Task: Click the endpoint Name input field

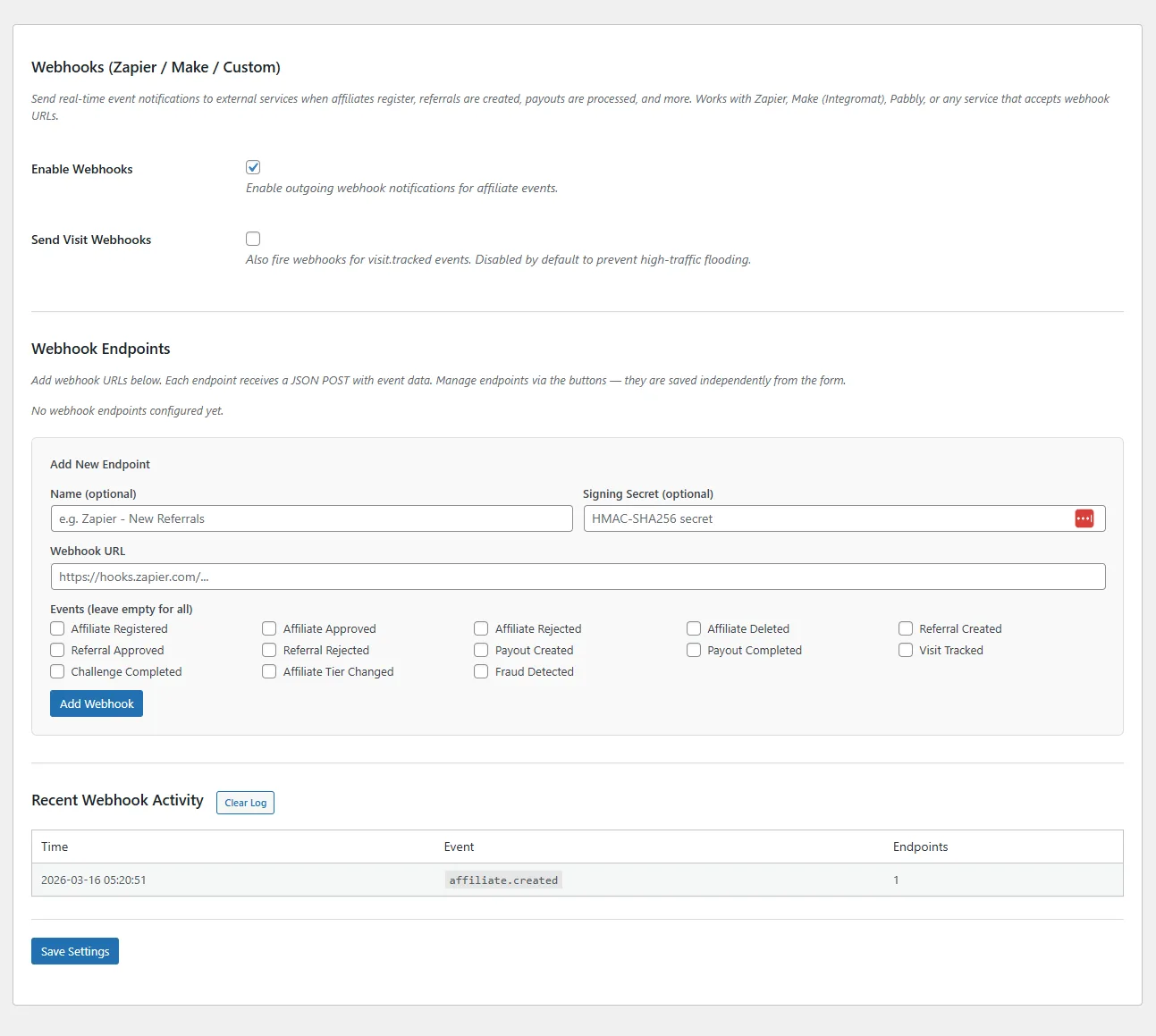Action: coord(311,518)
